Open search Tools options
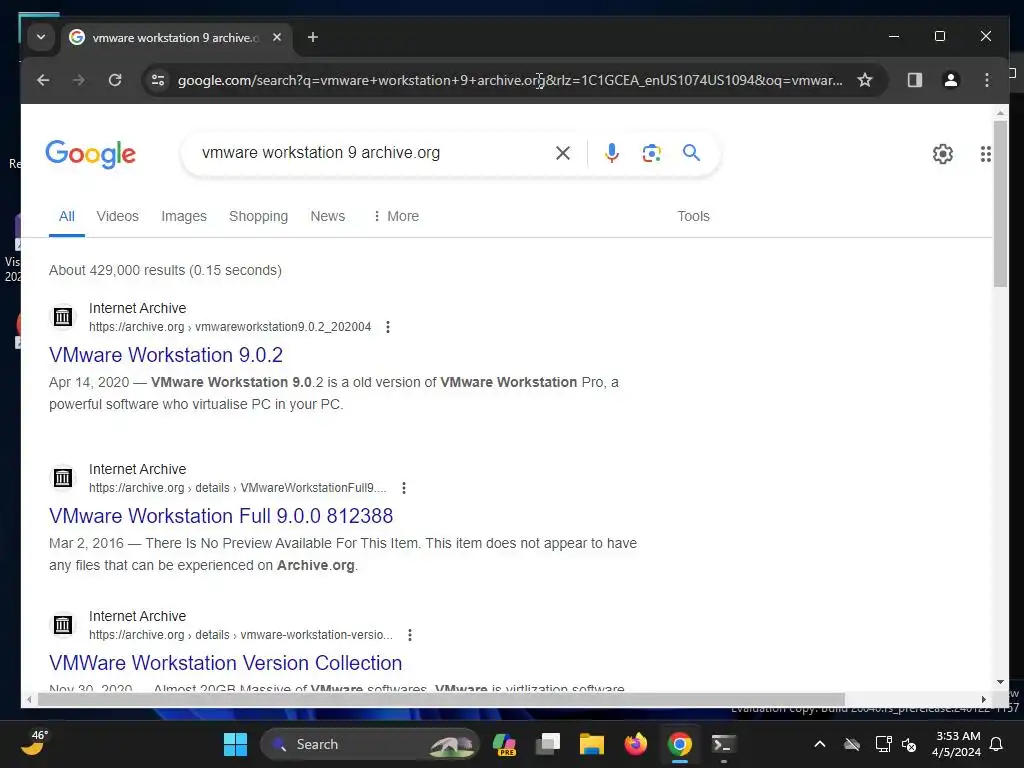Image resolution: width=1024 pixels, height=768 pixels. [693, 216]
